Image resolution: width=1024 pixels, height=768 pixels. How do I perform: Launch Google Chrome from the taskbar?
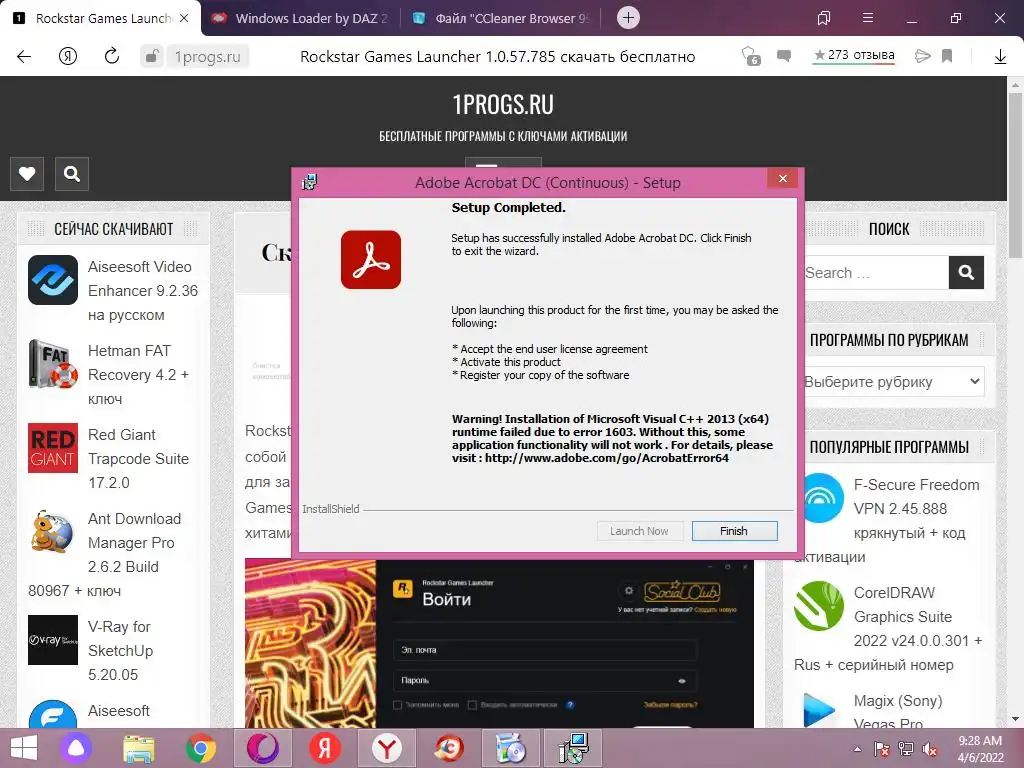[x=200, y=748]
